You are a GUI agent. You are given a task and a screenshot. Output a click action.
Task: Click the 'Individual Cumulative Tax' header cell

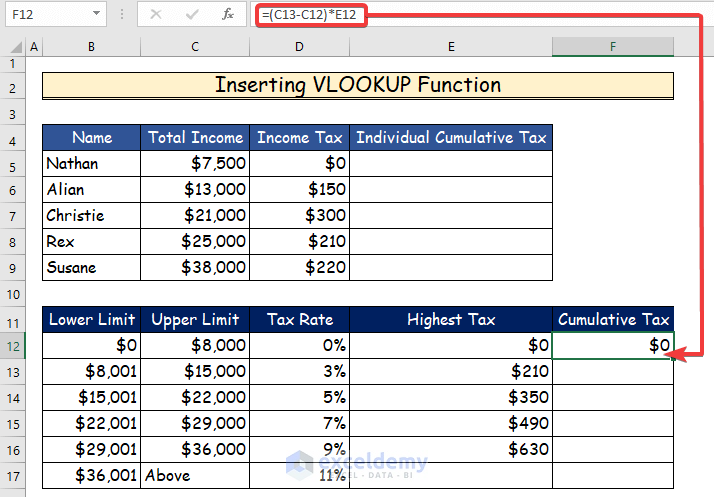[451, 138]
